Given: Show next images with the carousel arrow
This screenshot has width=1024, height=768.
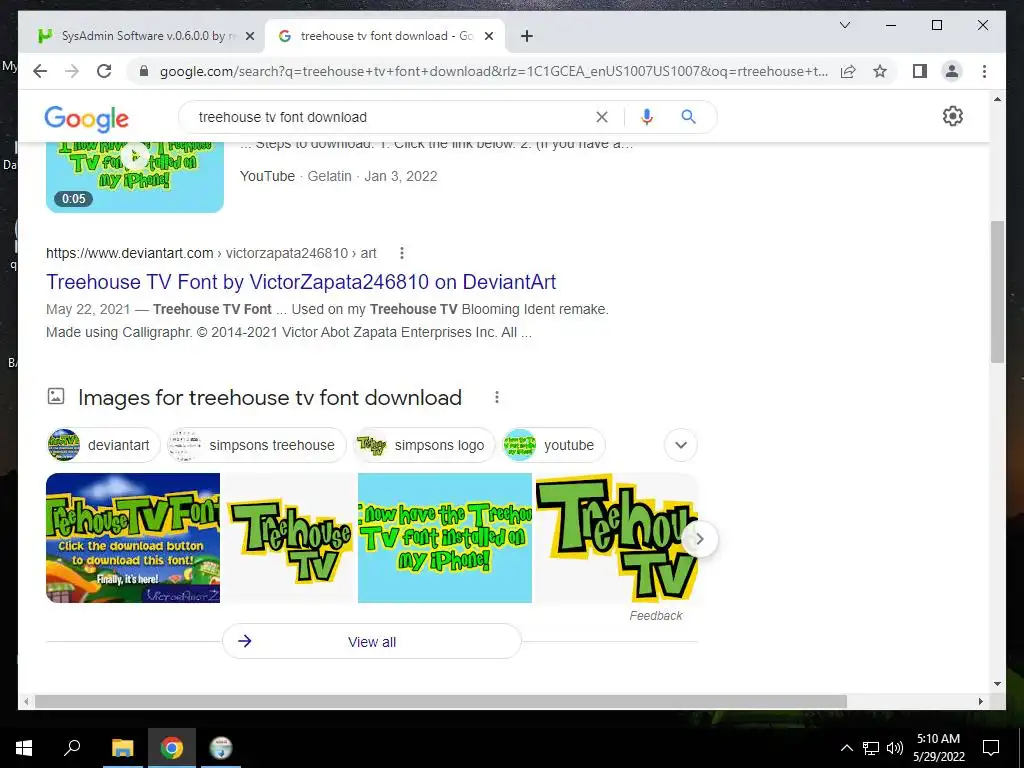Looking at the screenshot, I should tap(699, 539).
